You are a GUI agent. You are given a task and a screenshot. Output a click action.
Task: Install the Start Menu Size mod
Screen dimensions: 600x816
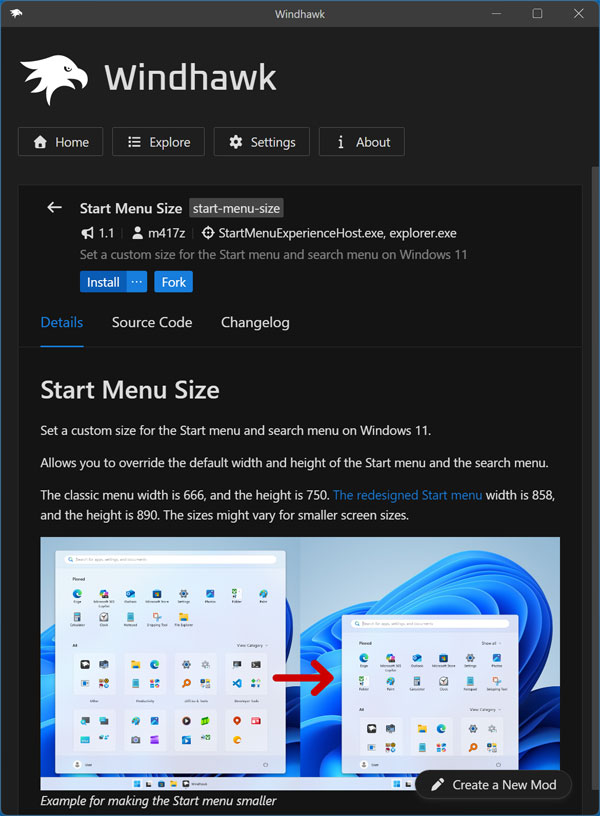[x=103, y=282]
